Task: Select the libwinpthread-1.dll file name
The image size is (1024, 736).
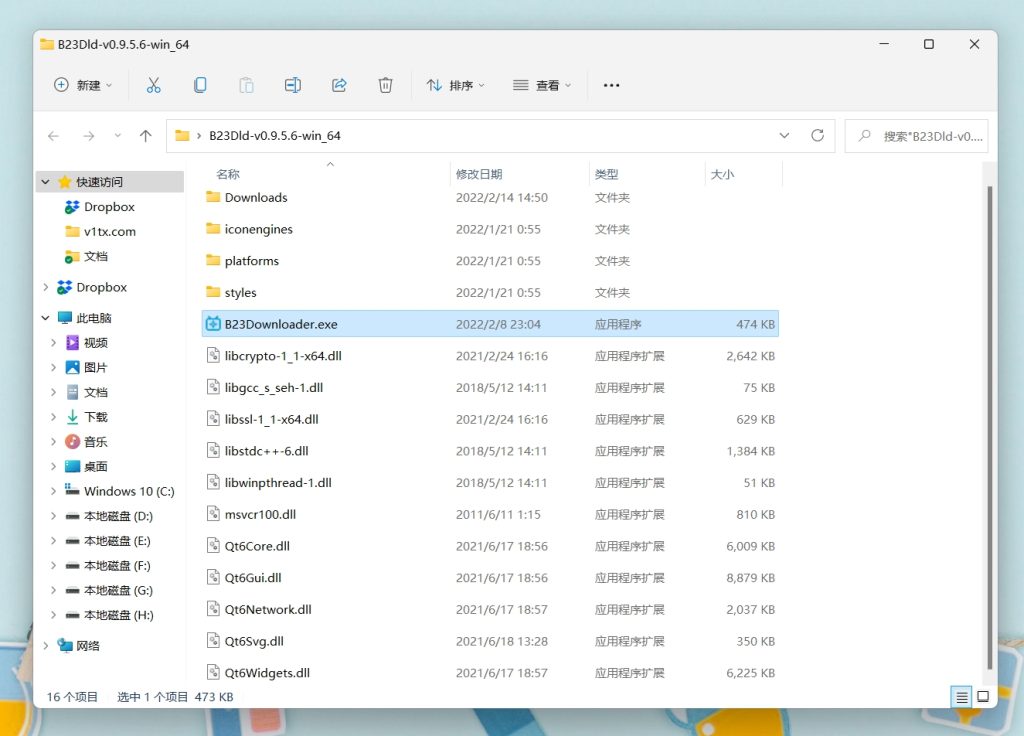Action: click(278, 483)
